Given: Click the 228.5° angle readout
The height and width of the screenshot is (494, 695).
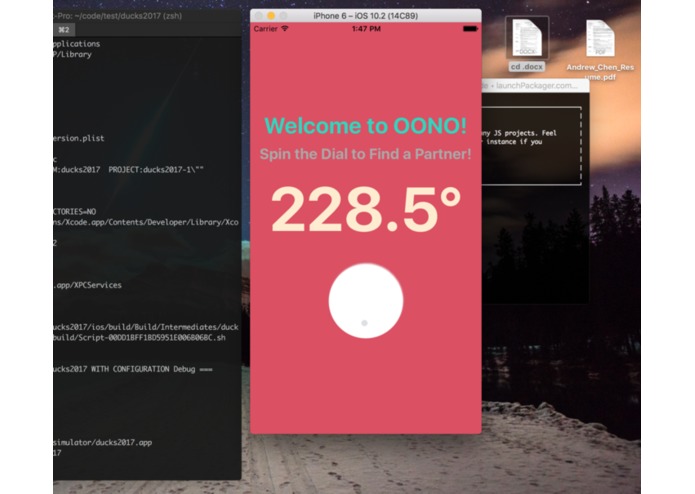Looking at the screenshot, I should point(366,209).
